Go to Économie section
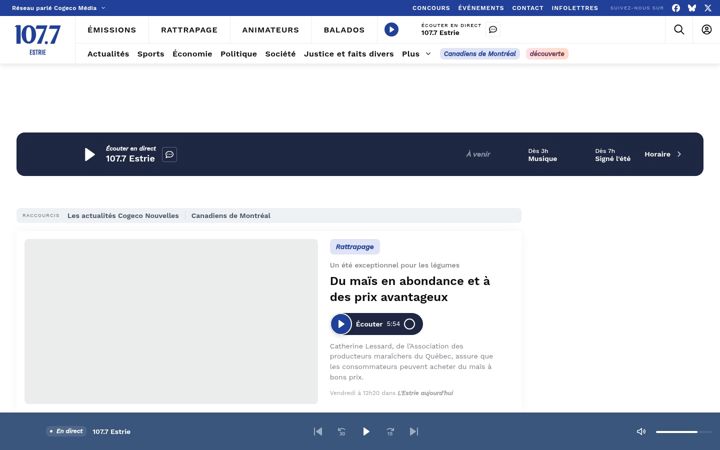 192,54
